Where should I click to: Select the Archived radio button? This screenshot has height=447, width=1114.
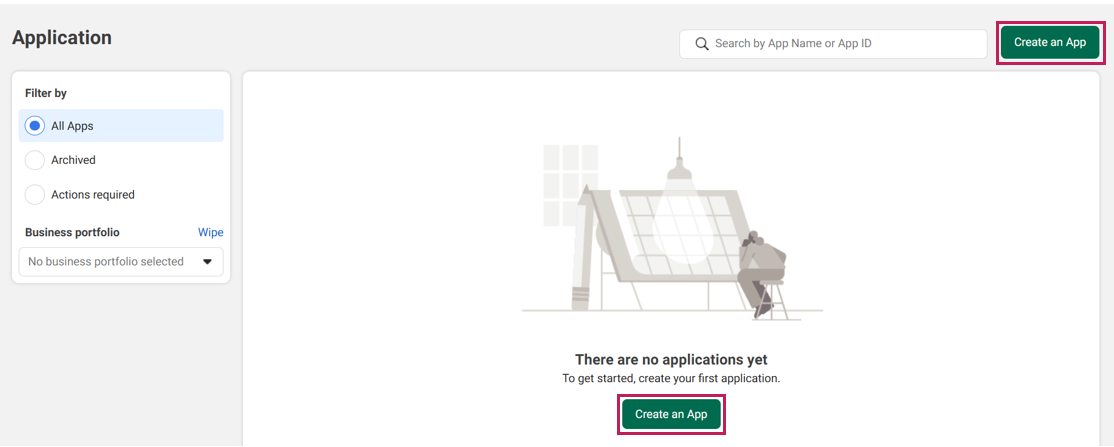[x=35, y=160]
